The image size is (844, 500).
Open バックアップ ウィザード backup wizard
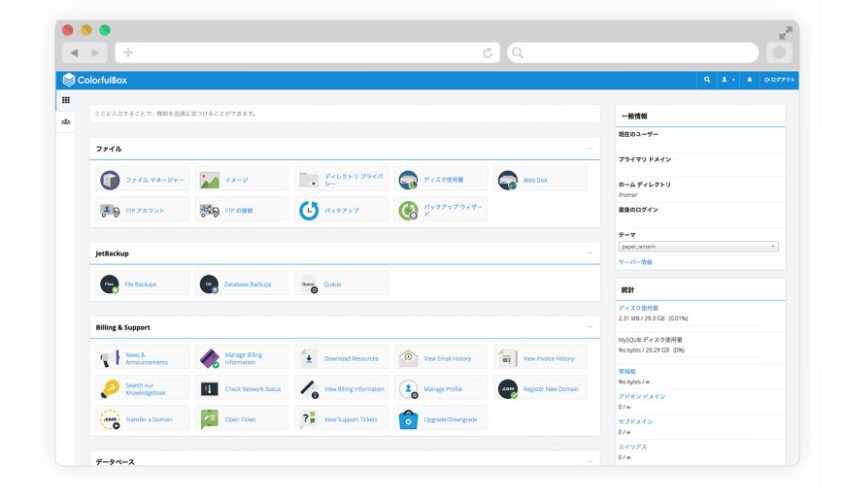(x=440, y=210)
